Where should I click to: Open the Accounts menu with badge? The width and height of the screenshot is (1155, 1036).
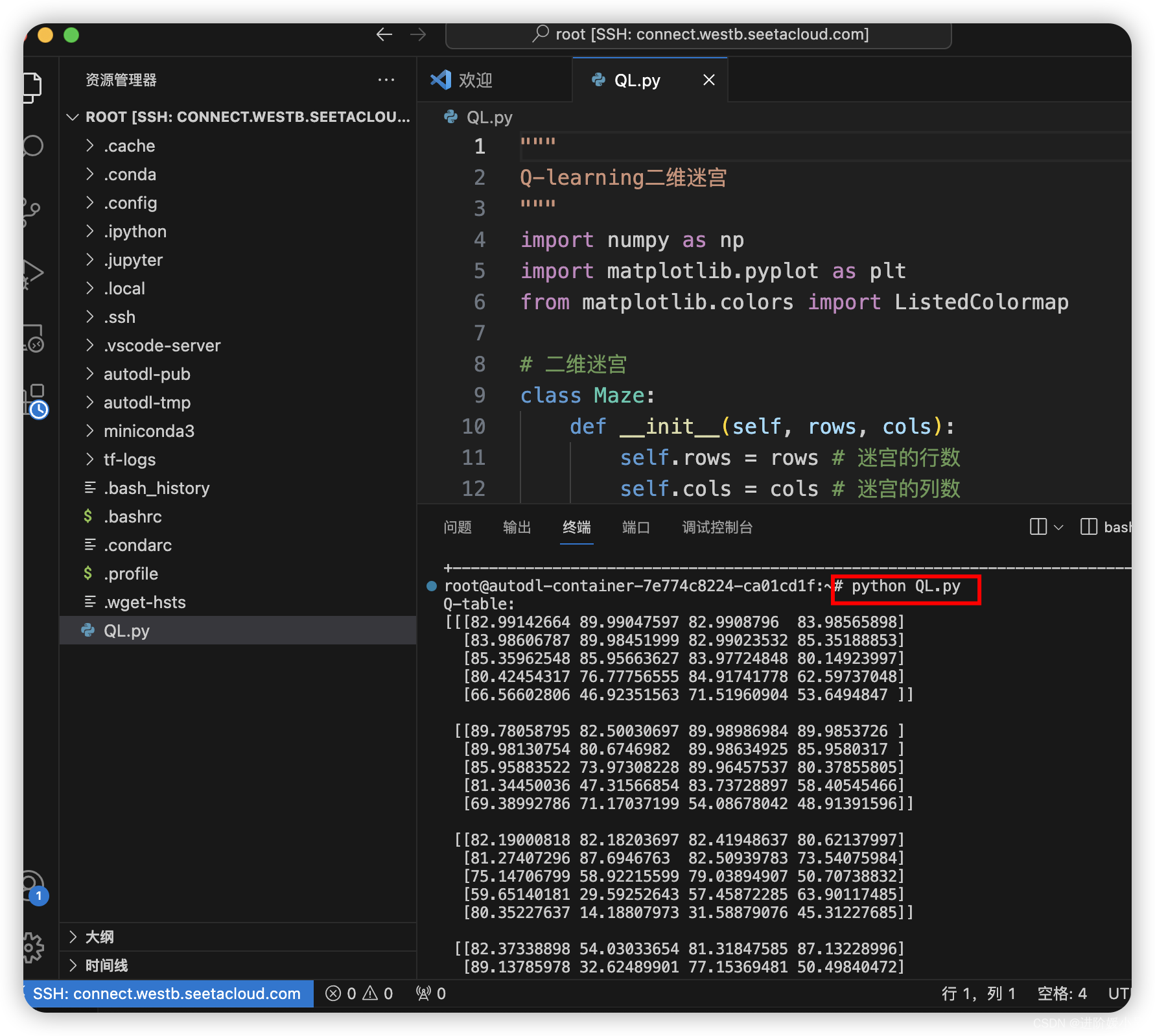35,886
